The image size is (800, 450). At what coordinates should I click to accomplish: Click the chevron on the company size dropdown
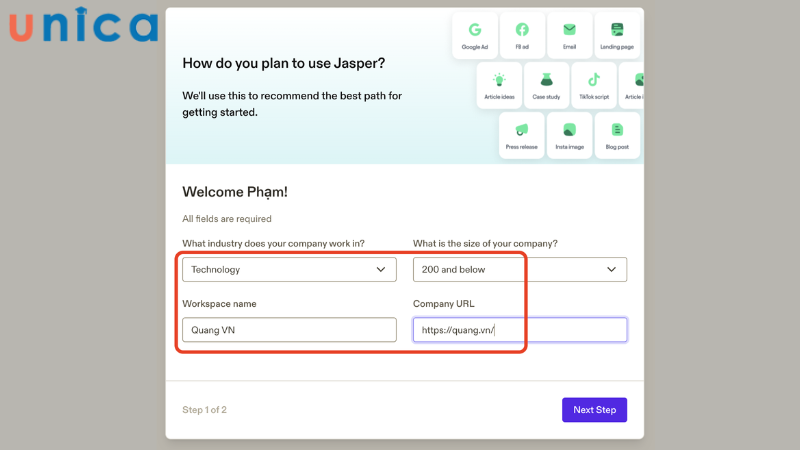612,269
